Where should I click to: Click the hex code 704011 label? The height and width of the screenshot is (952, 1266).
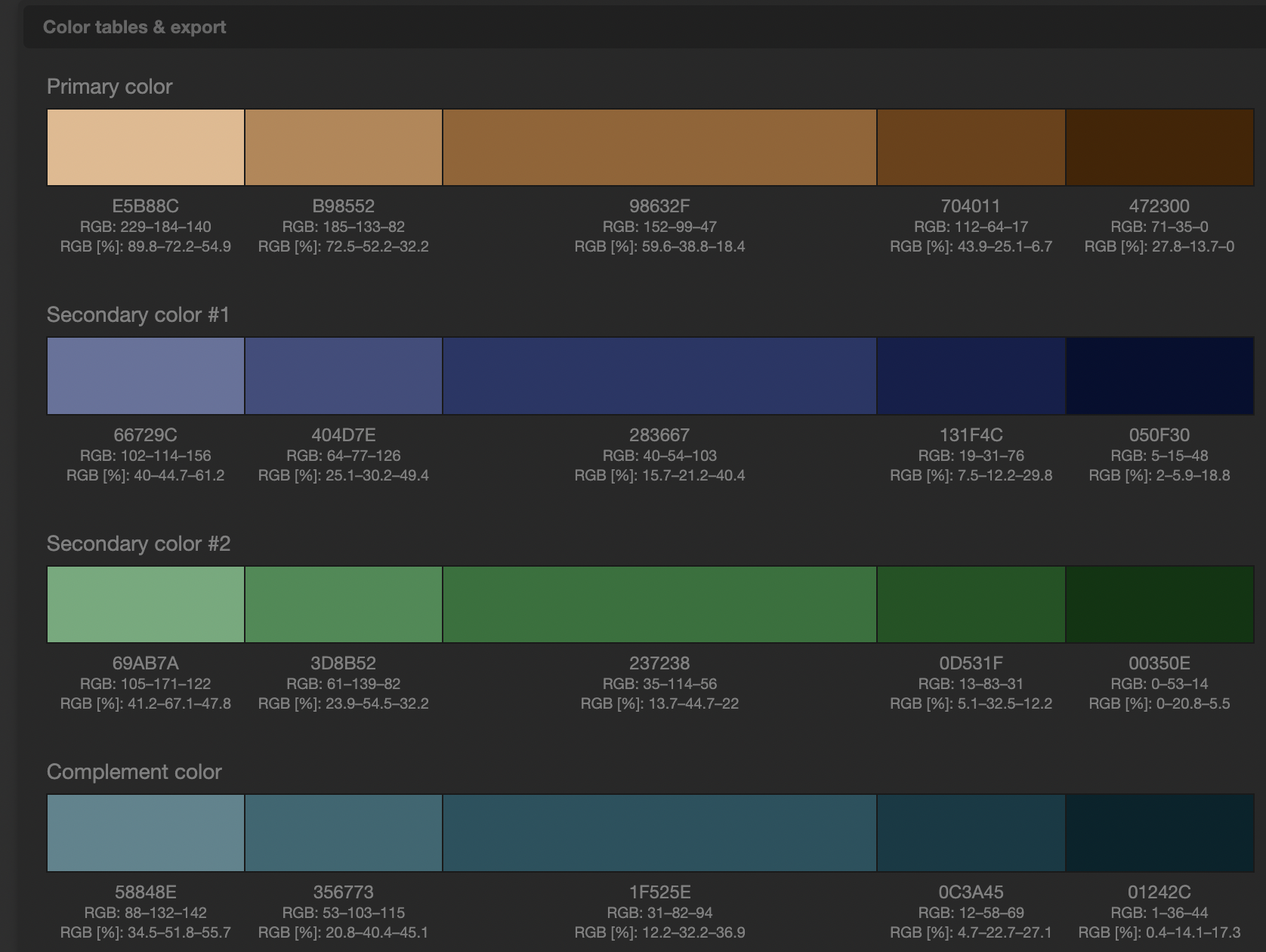[x=970, y=206]
